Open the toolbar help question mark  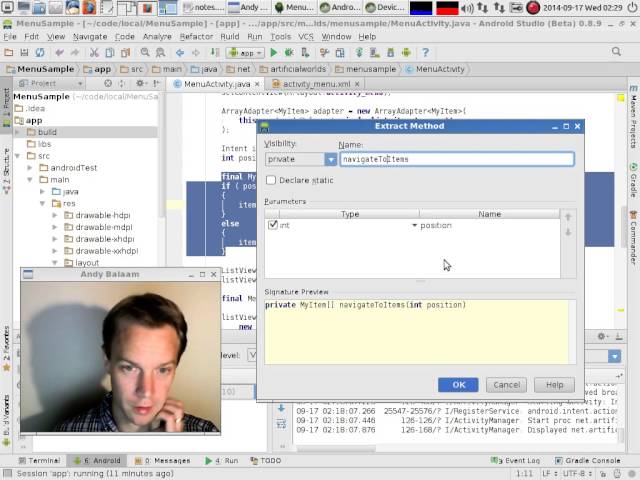pyautogui.click(x=425, y=53)
